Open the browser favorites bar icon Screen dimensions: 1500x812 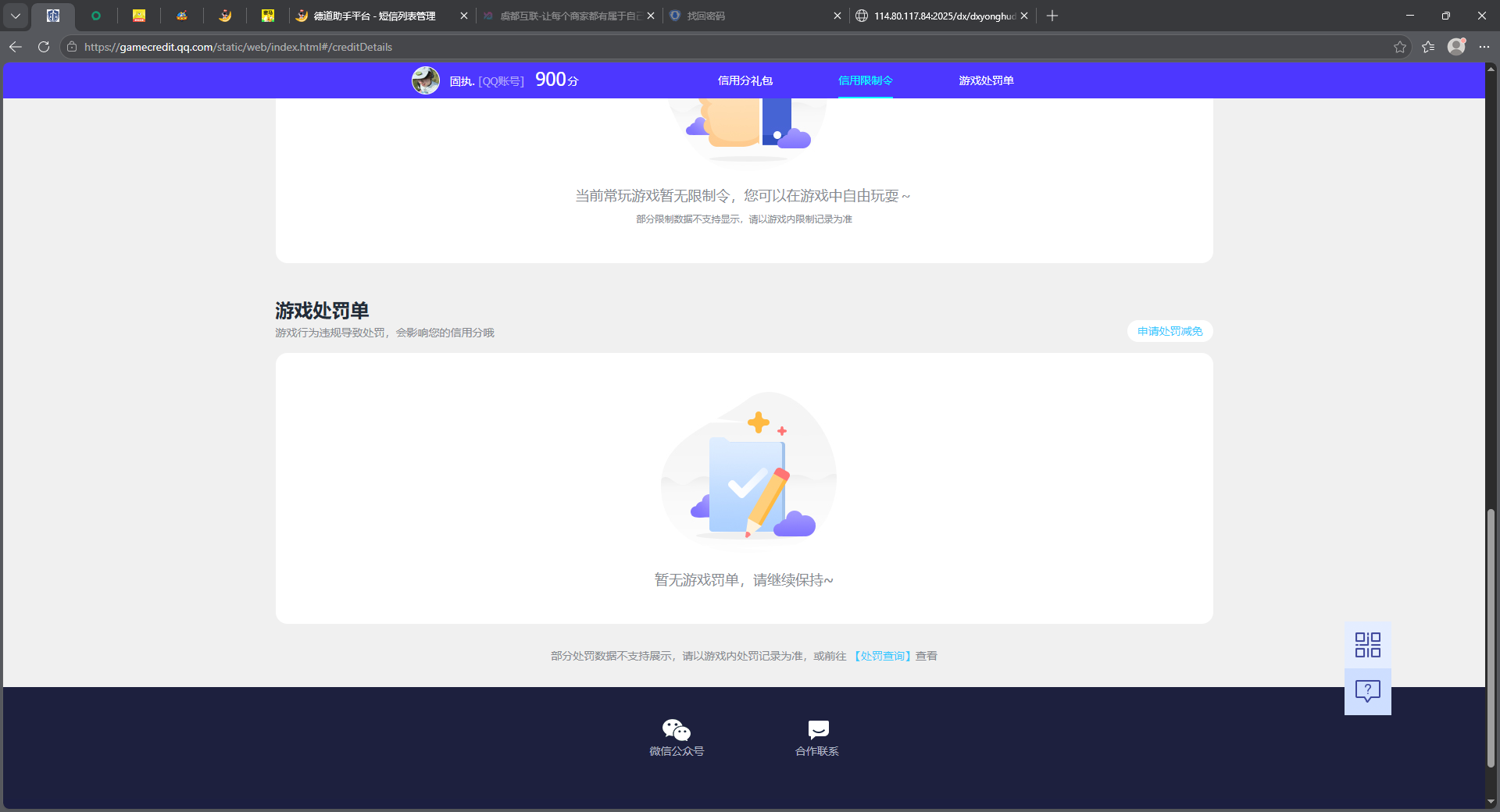point(1428,47)
